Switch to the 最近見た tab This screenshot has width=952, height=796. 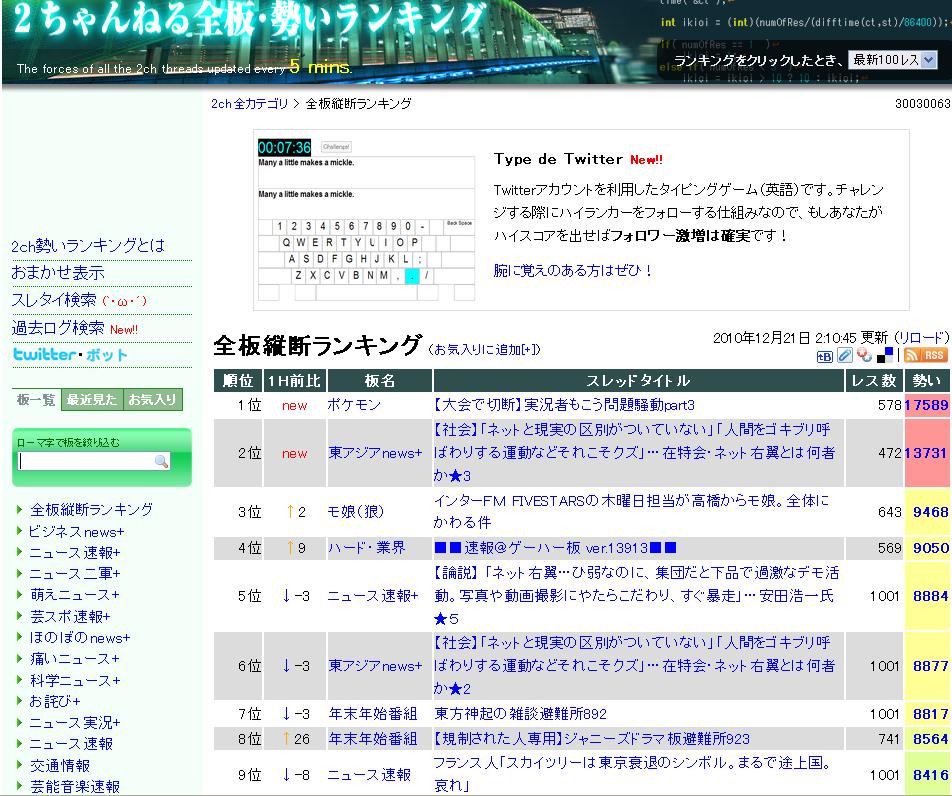[92, 400]
